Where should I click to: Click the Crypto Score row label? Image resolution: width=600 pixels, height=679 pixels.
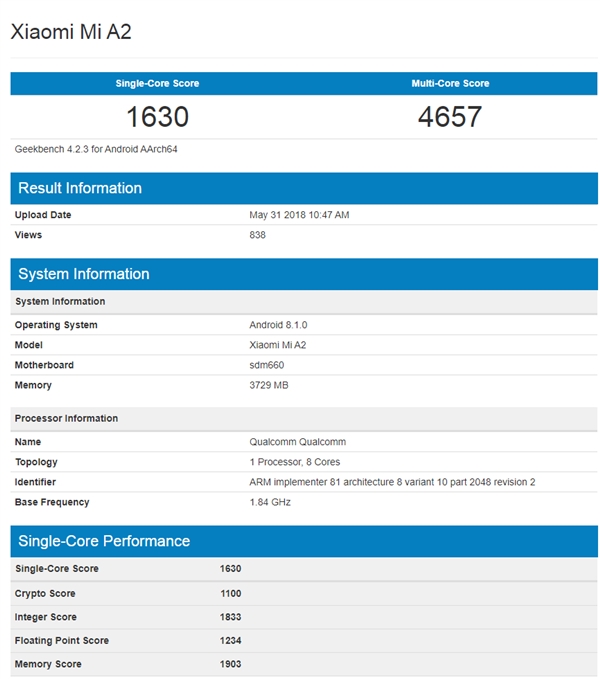point(45,593)
